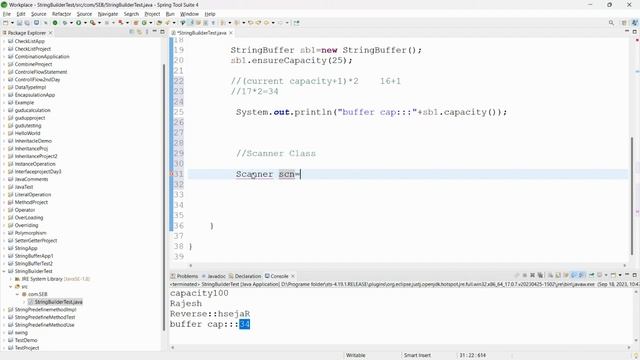640x360 pixels.
Task: Minimize the Package Explorer panel
Action: (155, 31)
